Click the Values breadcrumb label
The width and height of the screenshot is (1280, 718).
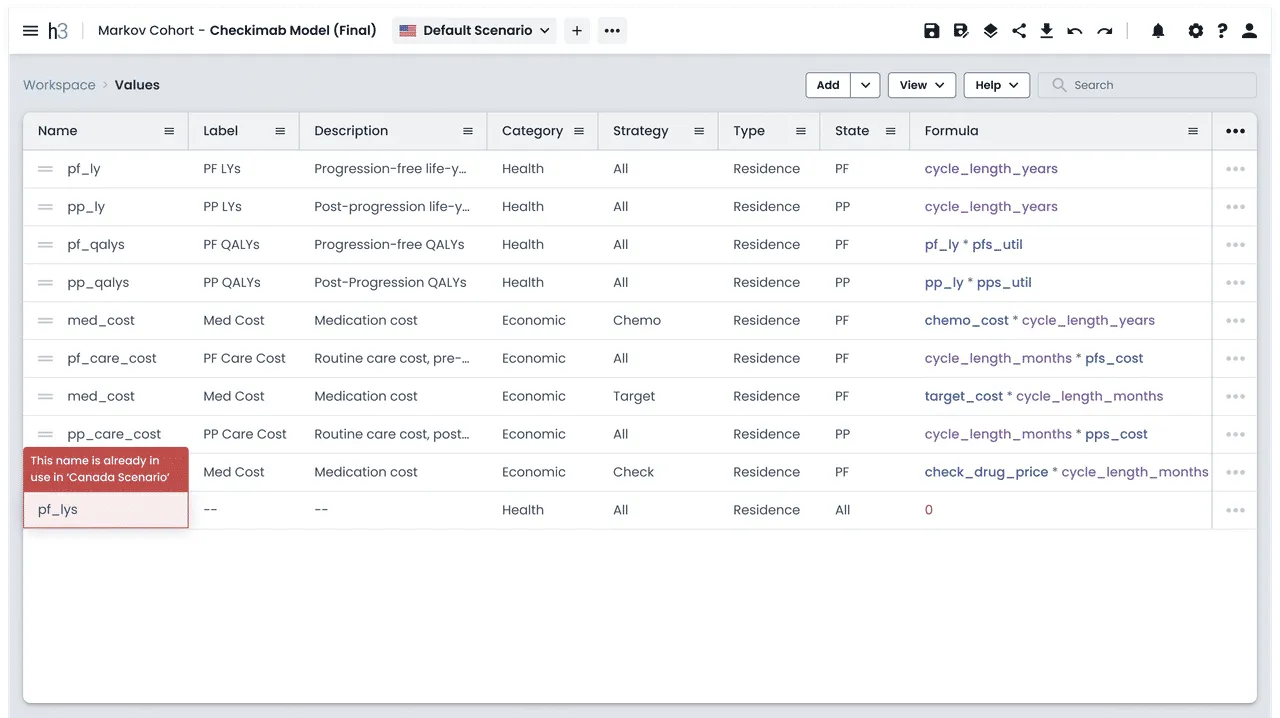[x=137, y=85]
